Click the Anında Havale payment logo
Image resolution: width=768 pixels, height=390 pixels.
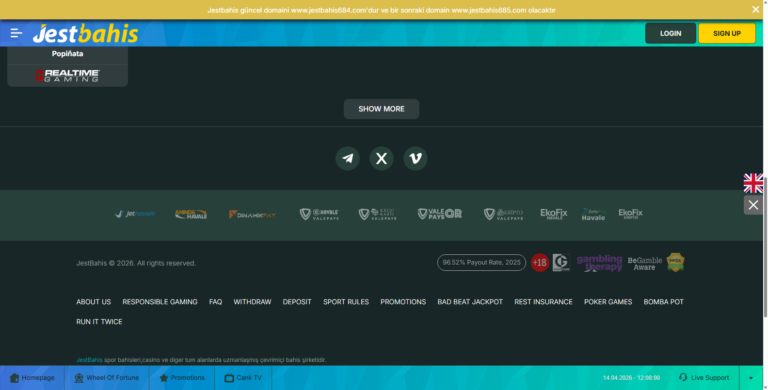coord(191,214)
